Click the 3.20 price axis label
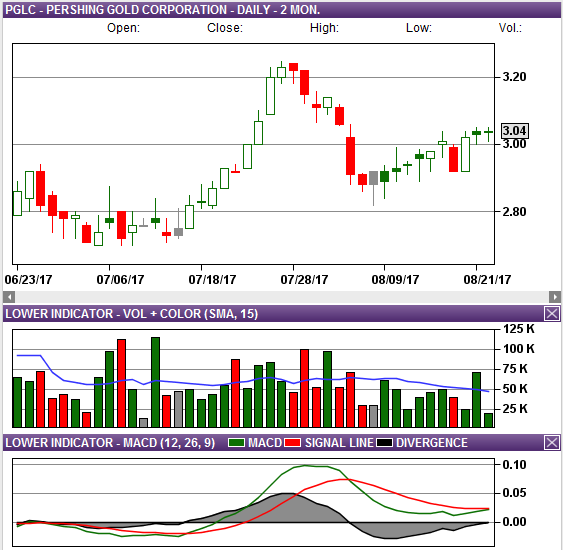Viewport: 563px width, 550px height. pyautogui.click(x=514, y=77)
